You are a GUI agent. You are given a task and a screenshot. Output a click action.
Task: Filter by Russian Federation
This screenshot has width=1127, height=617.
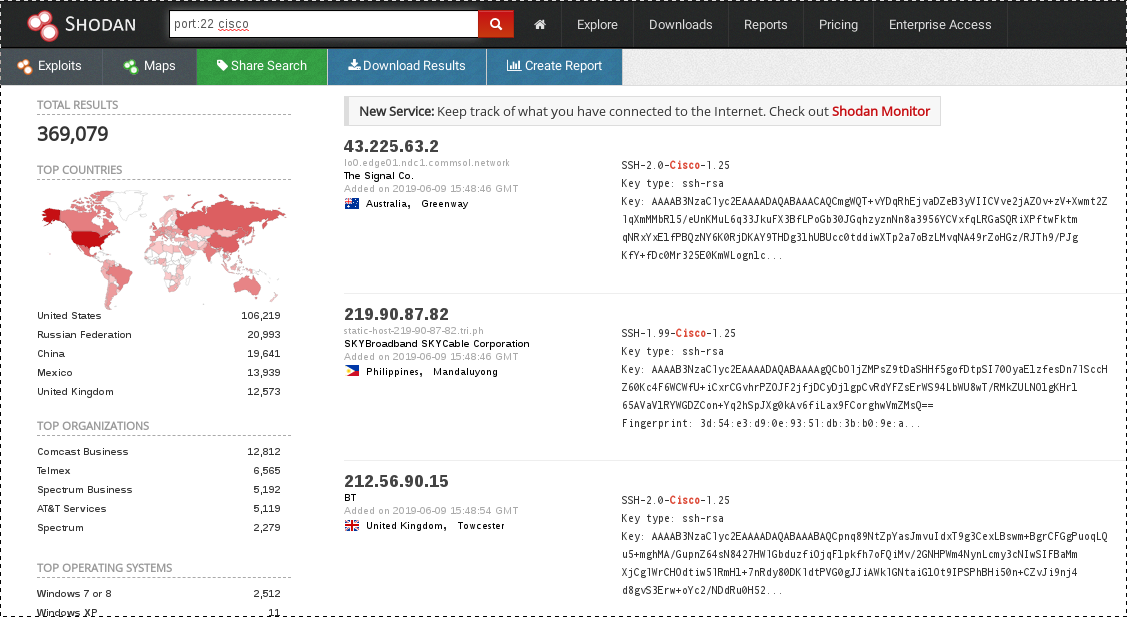click(x=84, y=334)
